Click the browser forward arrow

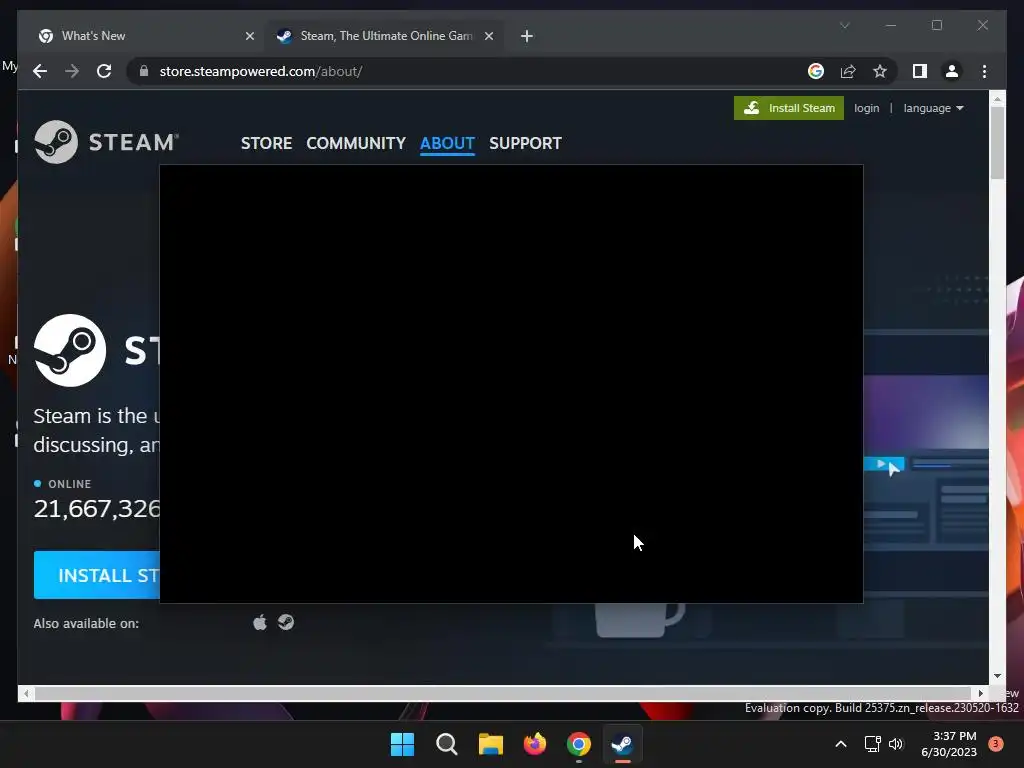click(x=72, y=71)
